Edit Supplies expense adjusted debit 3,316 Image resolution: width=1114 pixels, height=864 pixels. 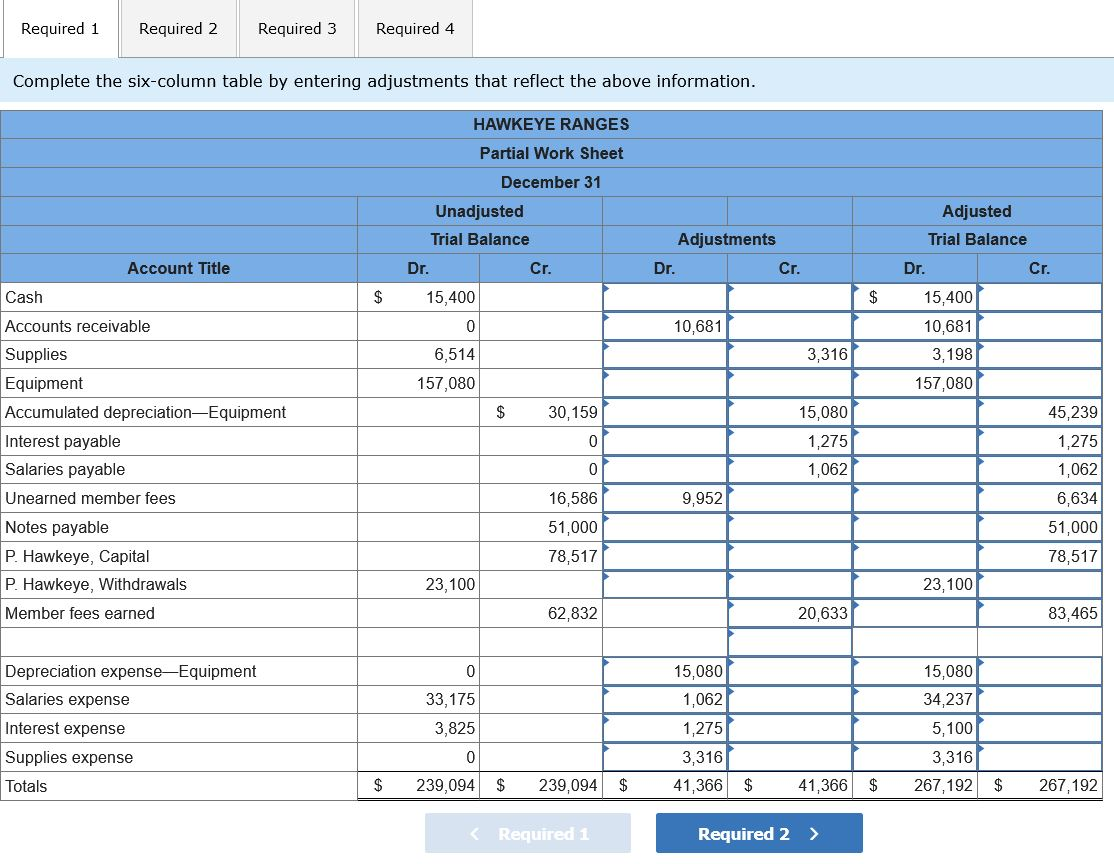point(915,757)
